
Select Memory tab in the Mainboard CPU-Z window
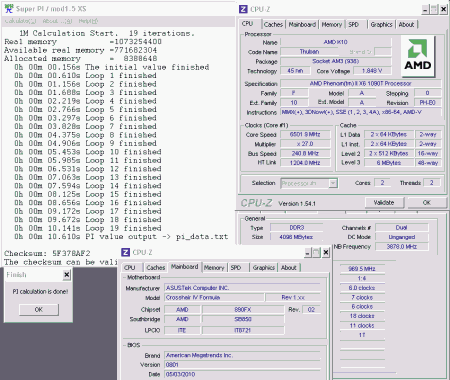pos(214,268)
